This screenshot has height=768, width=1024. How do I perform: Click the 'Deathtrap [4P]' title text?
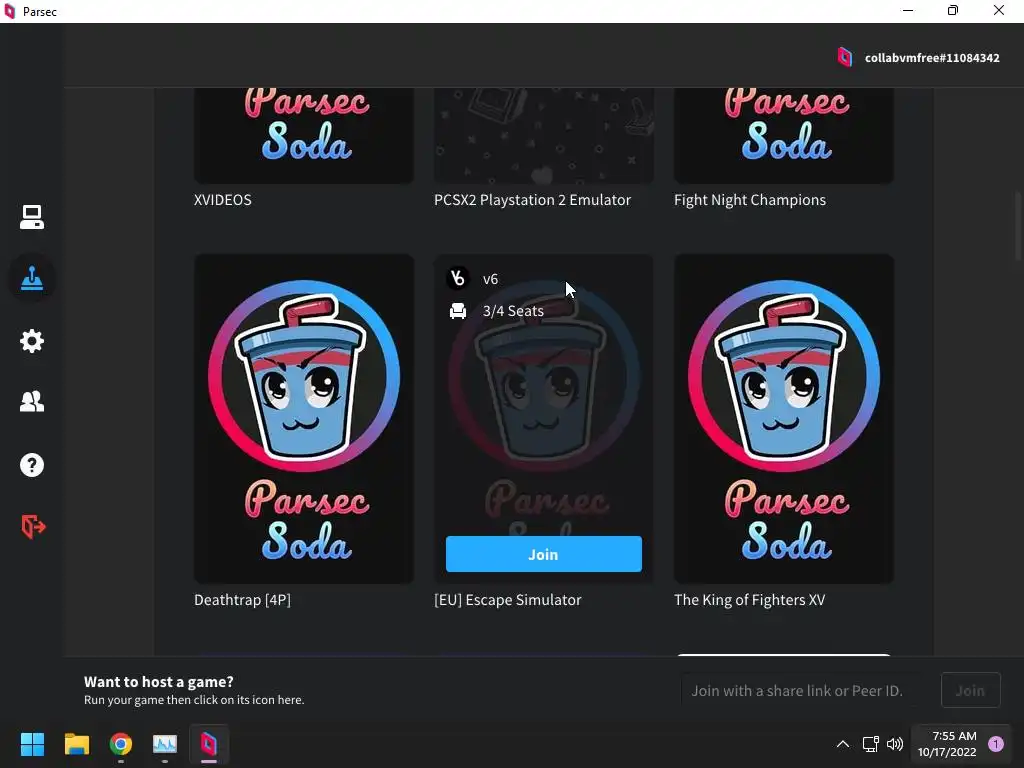pos(242,600)
